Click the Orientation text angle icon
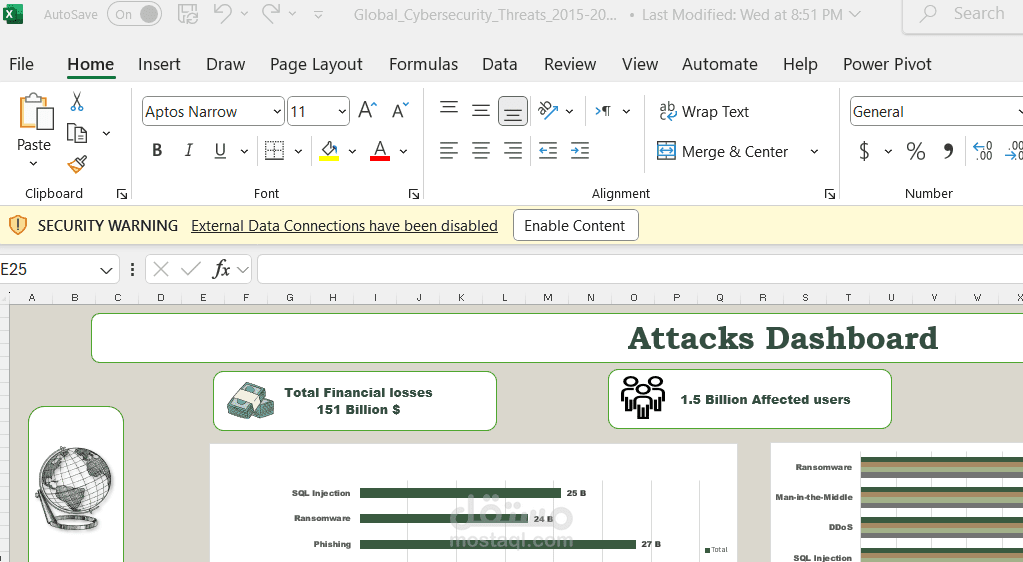 click(x=548, y=110)
